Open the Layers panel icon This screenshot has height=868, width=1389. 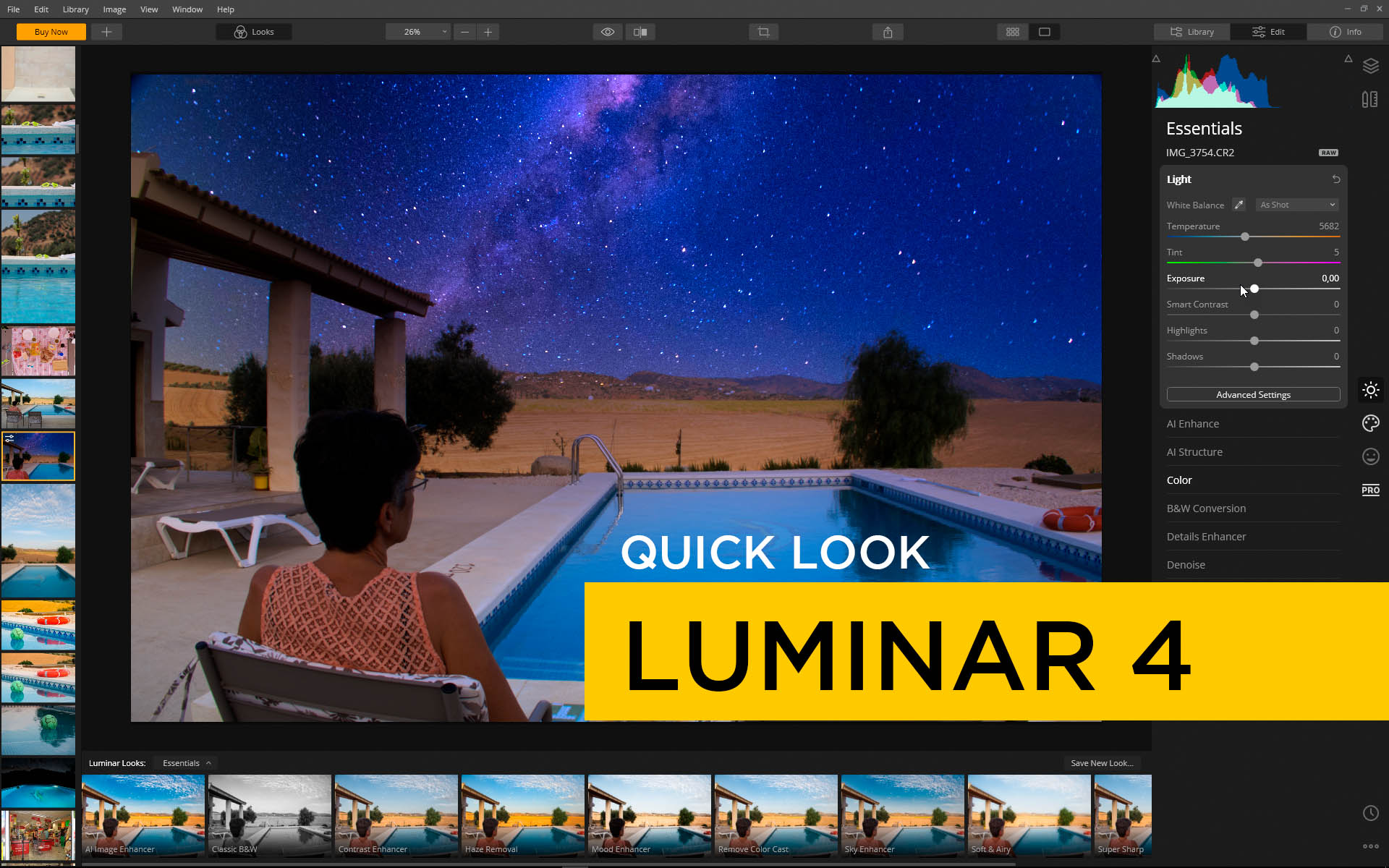coord(1371,66)
